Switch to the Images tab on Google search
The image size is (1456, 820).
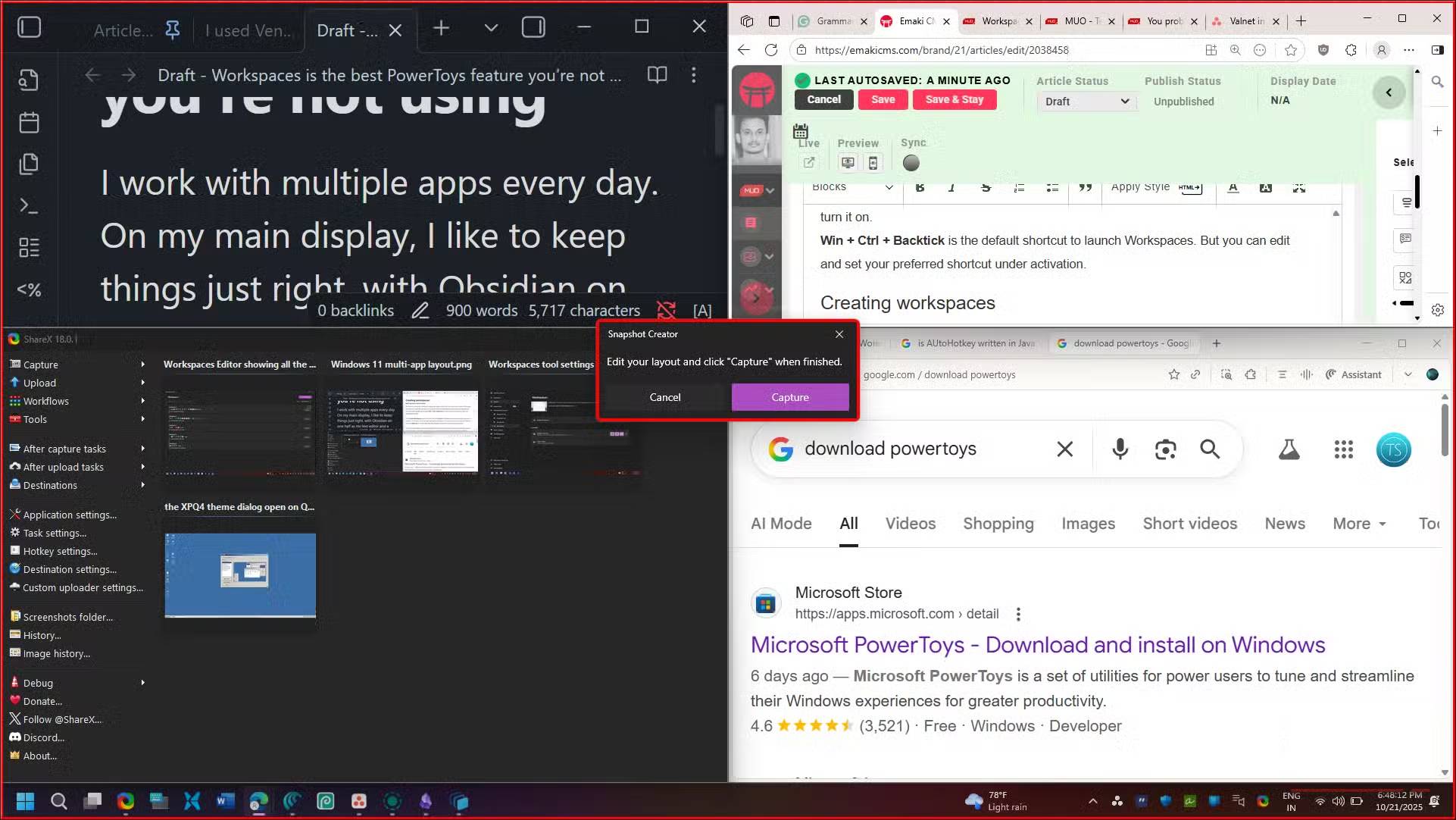point(1088,523)
